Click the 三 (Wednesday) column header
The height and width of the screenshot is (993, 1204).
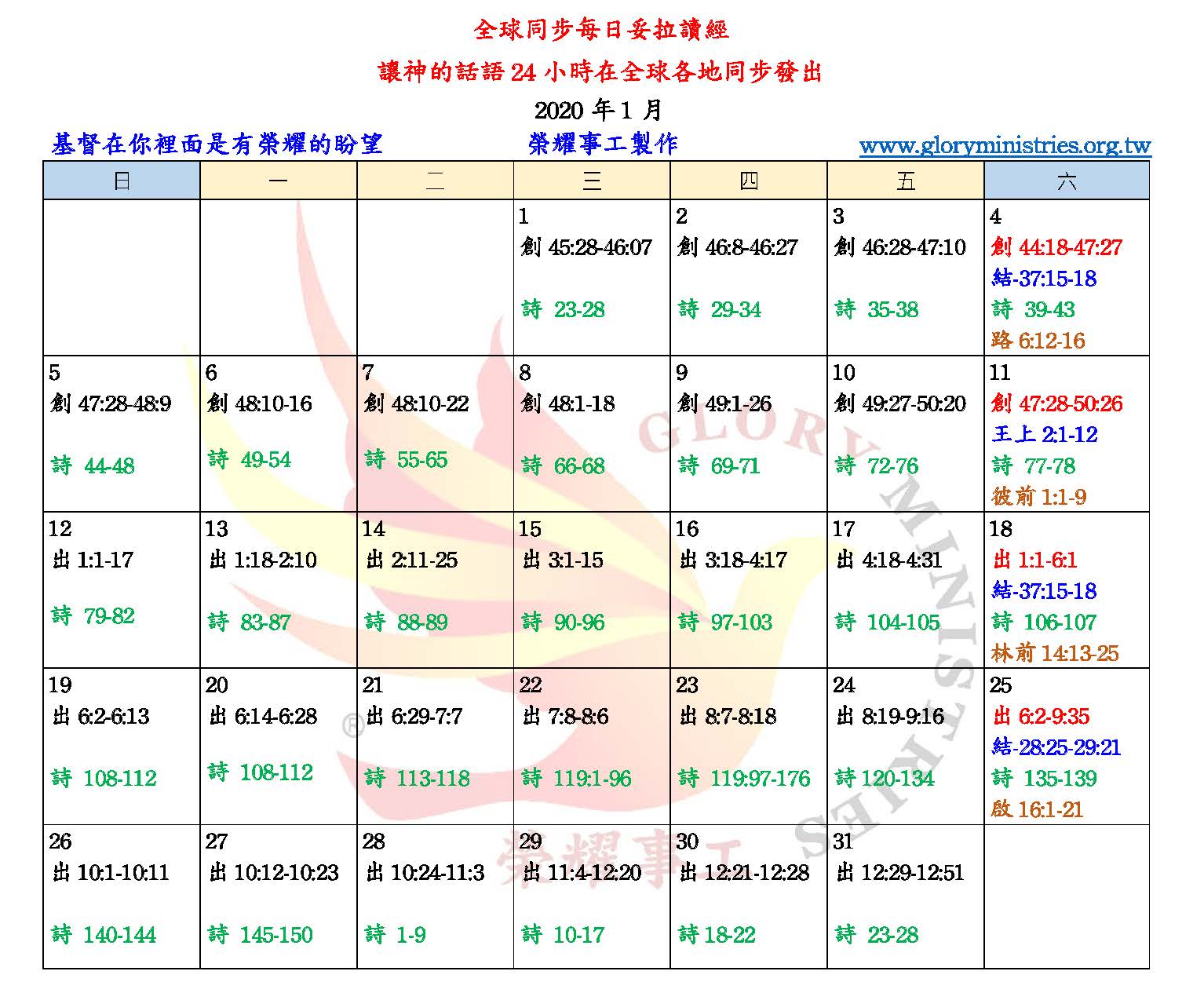tap(592, 181)
